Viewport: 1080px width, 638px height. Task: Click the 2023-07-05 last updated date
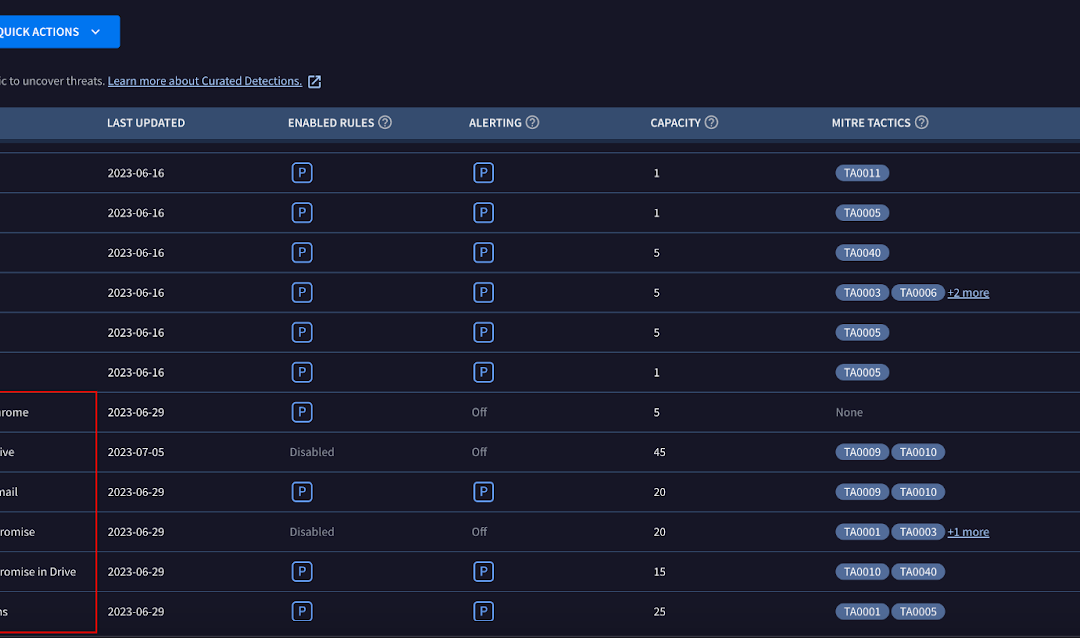136,452
